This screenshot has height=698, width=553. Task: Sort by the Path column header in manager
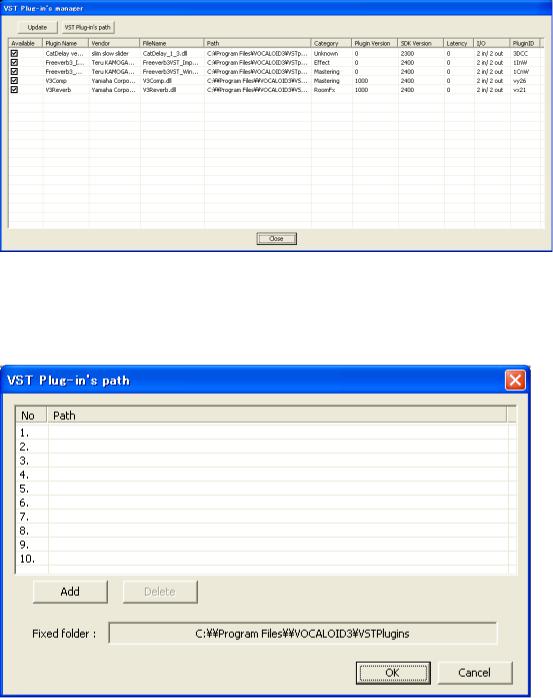click(x=257, y=43)
